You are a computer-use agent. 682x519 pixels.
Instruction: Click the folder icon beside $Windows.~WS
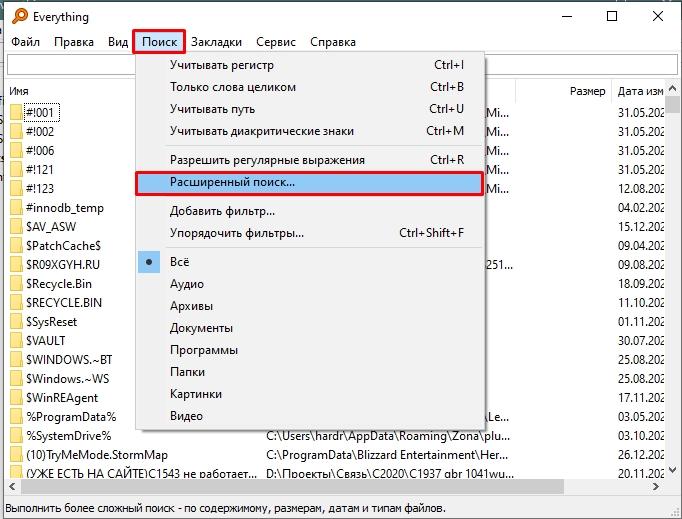click(16, 378)
